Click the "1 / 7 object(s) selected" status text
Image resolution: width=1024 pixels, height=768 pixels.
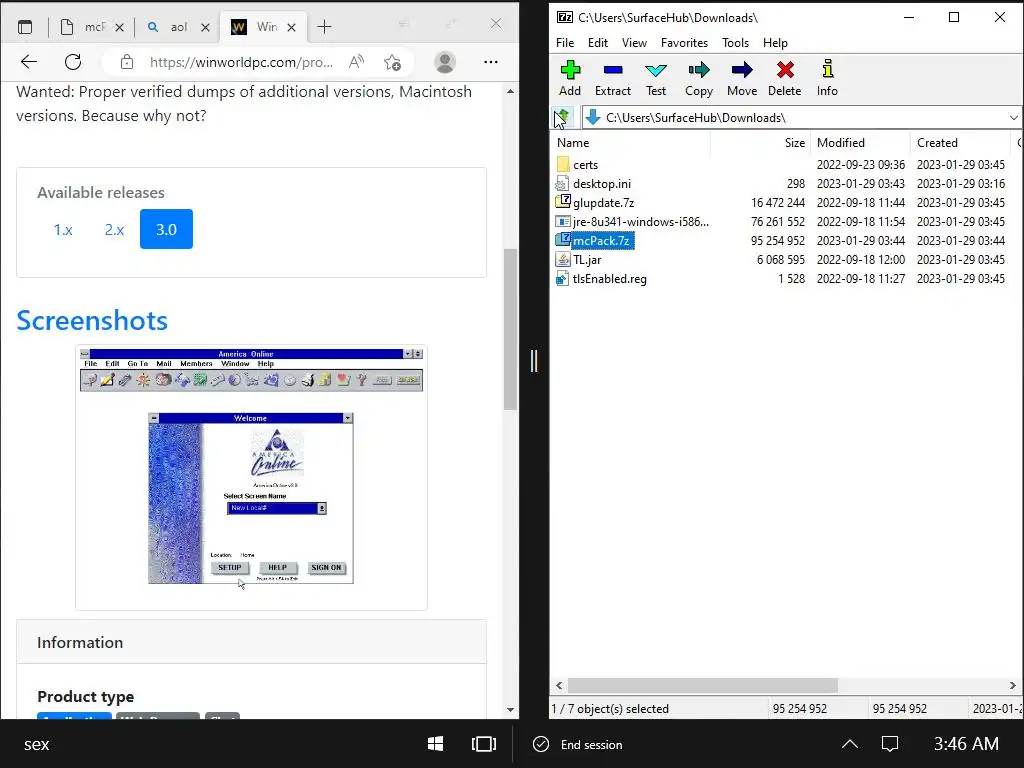(610, 709)
